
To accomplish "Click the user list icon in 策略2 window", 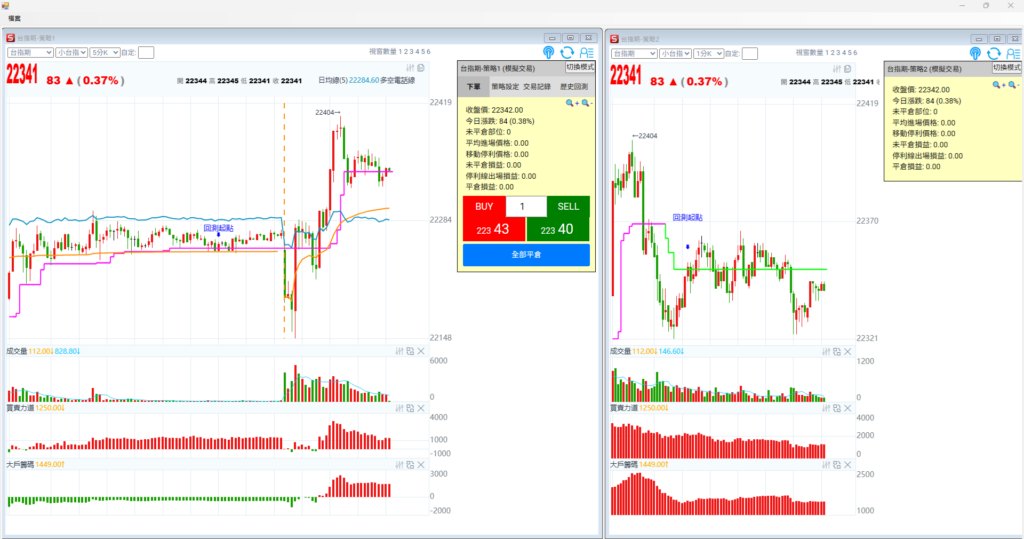I will coord(1013,54).
